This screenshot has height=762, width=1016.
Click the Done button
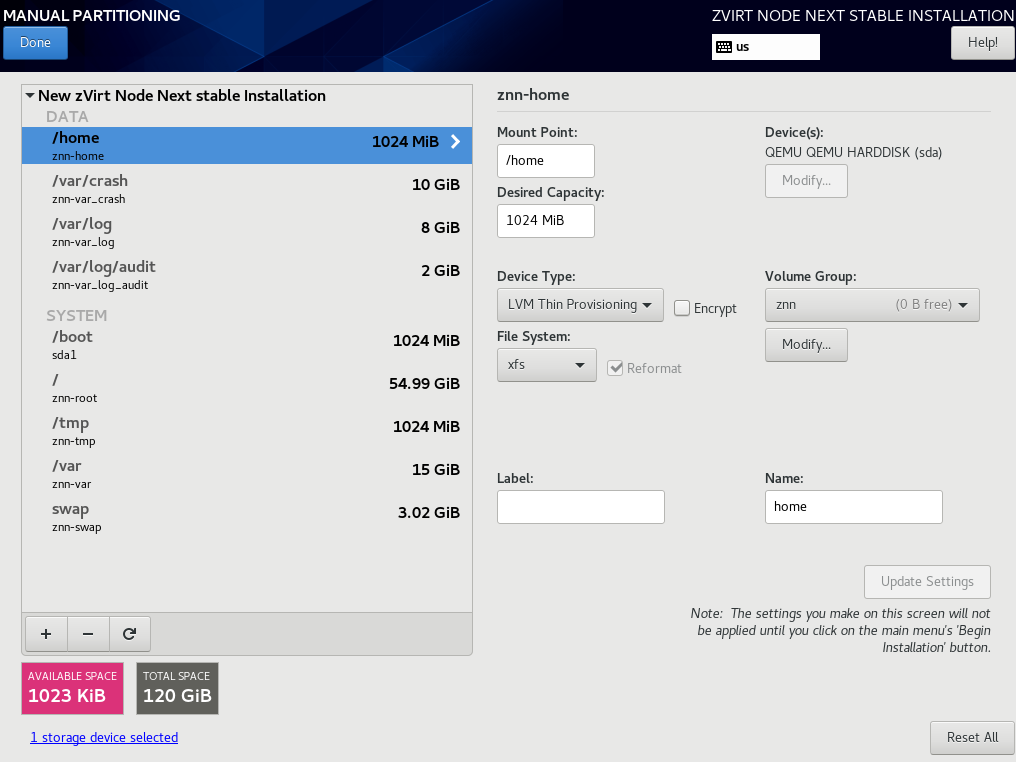pyautogui.click(x=35, y=43)
